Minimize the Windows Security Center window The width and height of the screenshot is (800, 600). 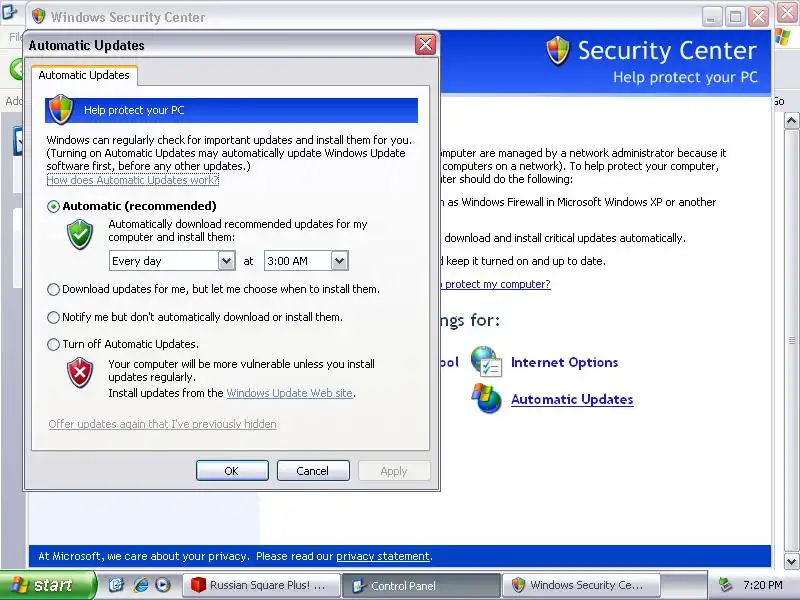pos(711,17)
